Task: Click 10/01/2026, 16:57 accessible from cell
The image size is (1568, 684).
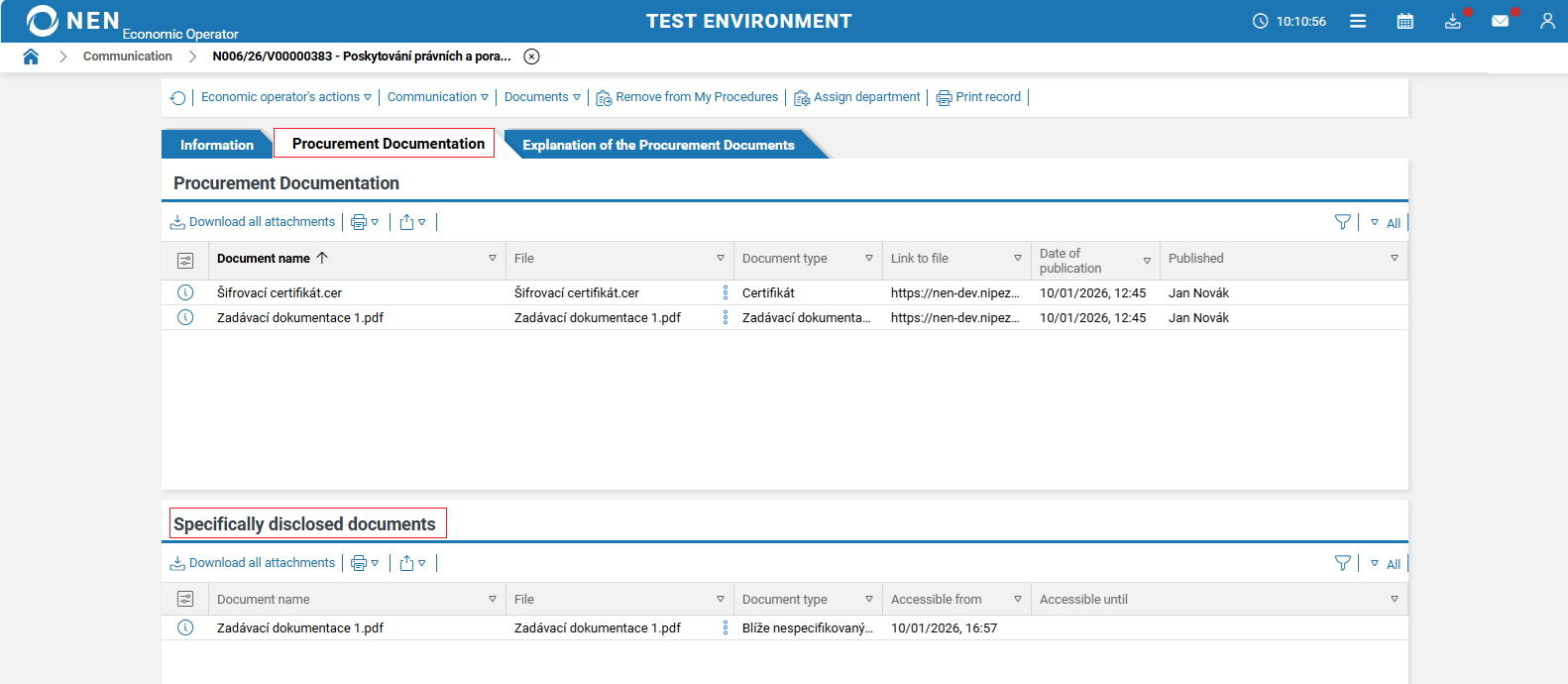Action: pos(944,627)
